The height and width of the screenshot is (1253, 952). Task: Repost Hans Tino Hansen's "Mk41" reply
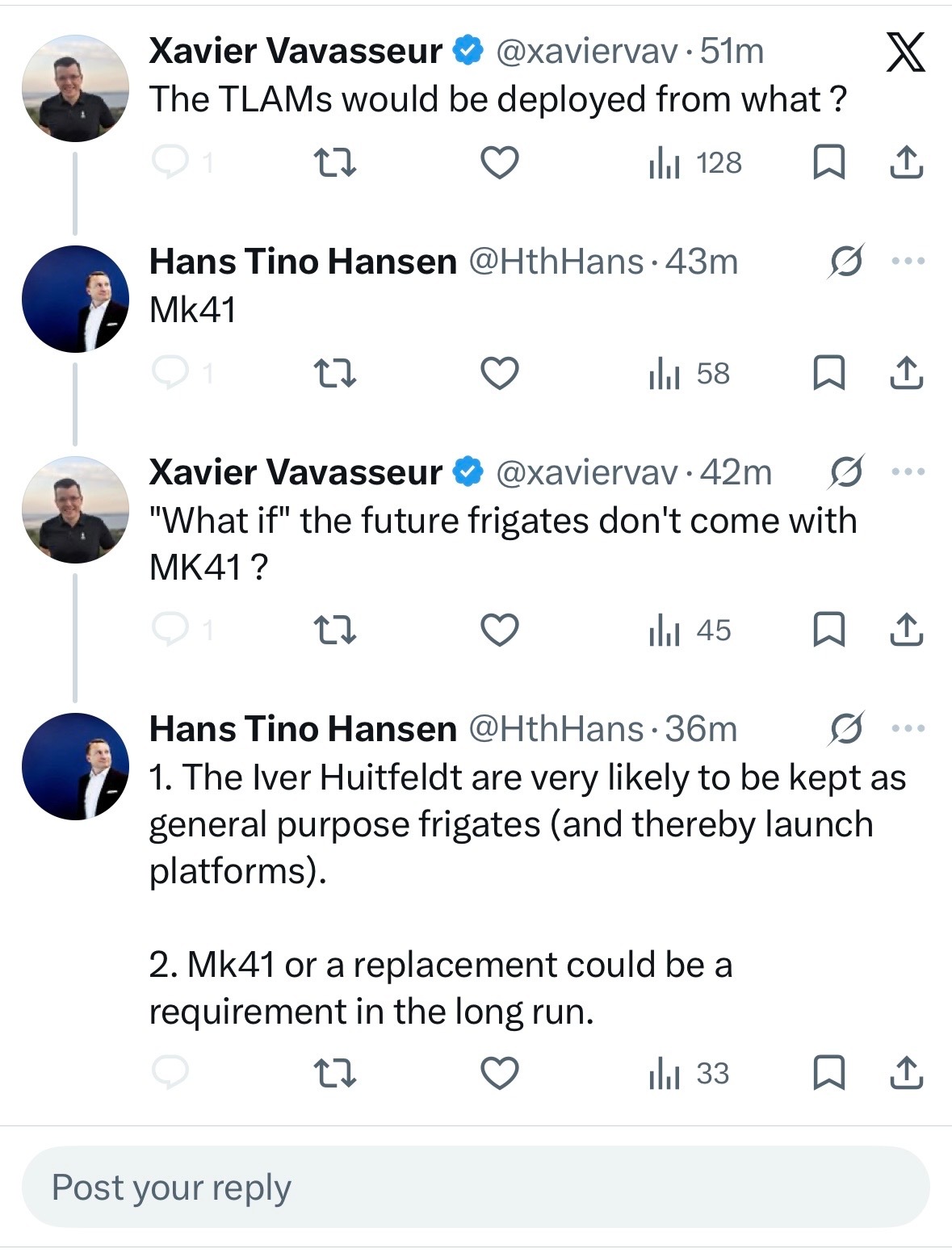[x=333, y=374]
